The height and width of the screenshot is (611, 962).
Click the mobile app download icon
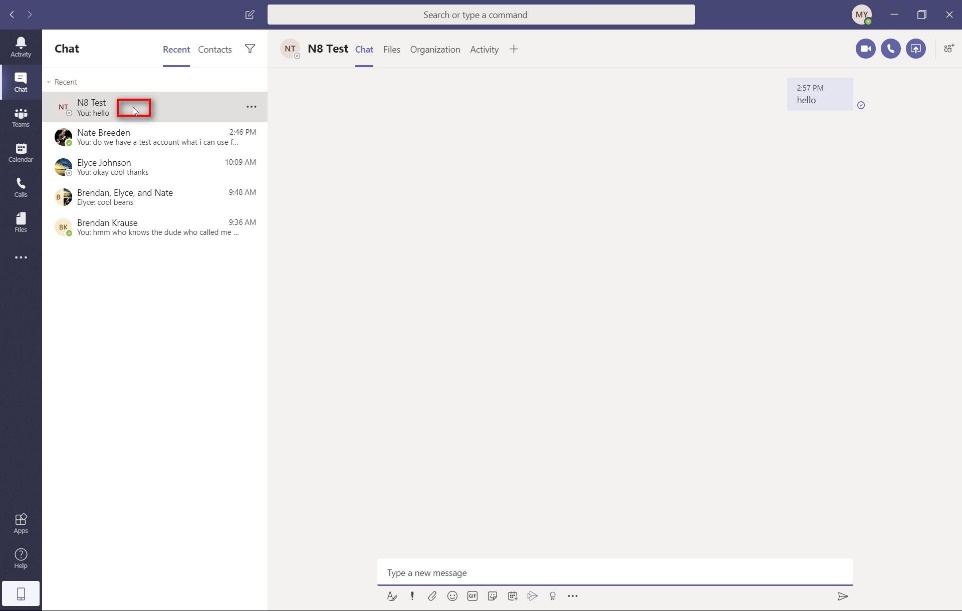21,594
